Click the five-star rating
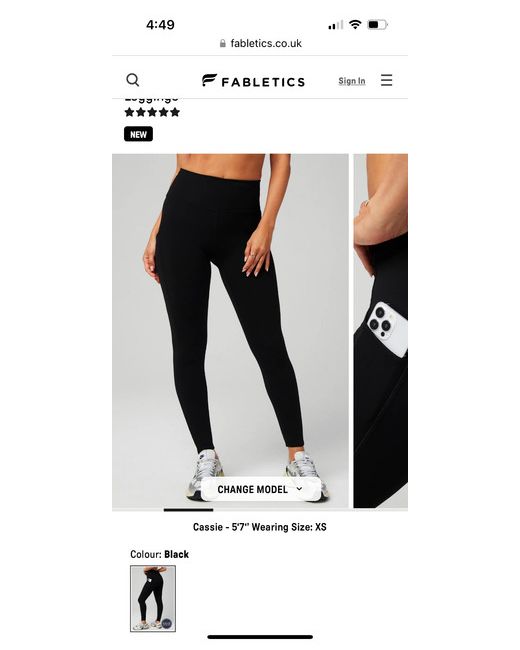This screenshot has height=650, width=520. click(x=152, y=112)
